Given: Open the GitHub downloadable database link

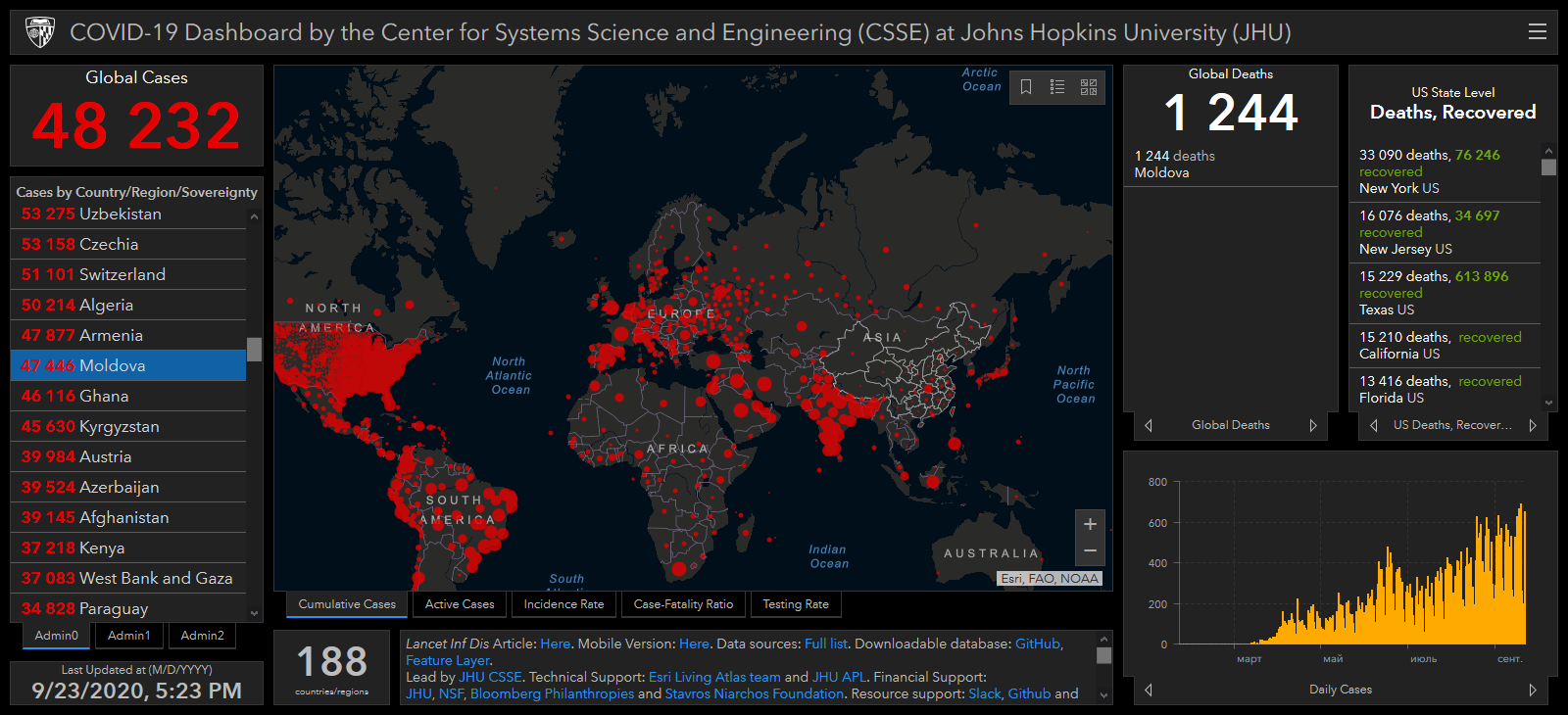Looking at the screenshot, I should point(1038,643).
